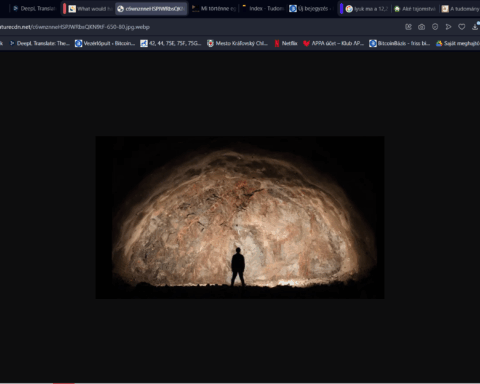Switch to the Új bejegyzés tab
The image size is (480, 384).
(310, 9)
